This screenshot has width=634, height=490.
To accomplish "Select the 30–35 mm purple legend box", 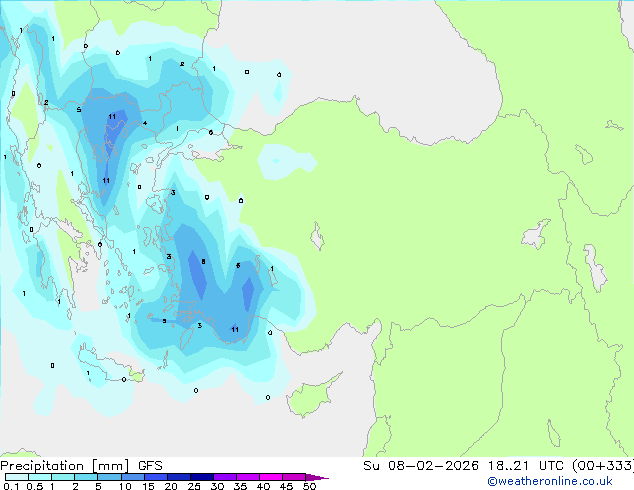I will click(225, 477).
